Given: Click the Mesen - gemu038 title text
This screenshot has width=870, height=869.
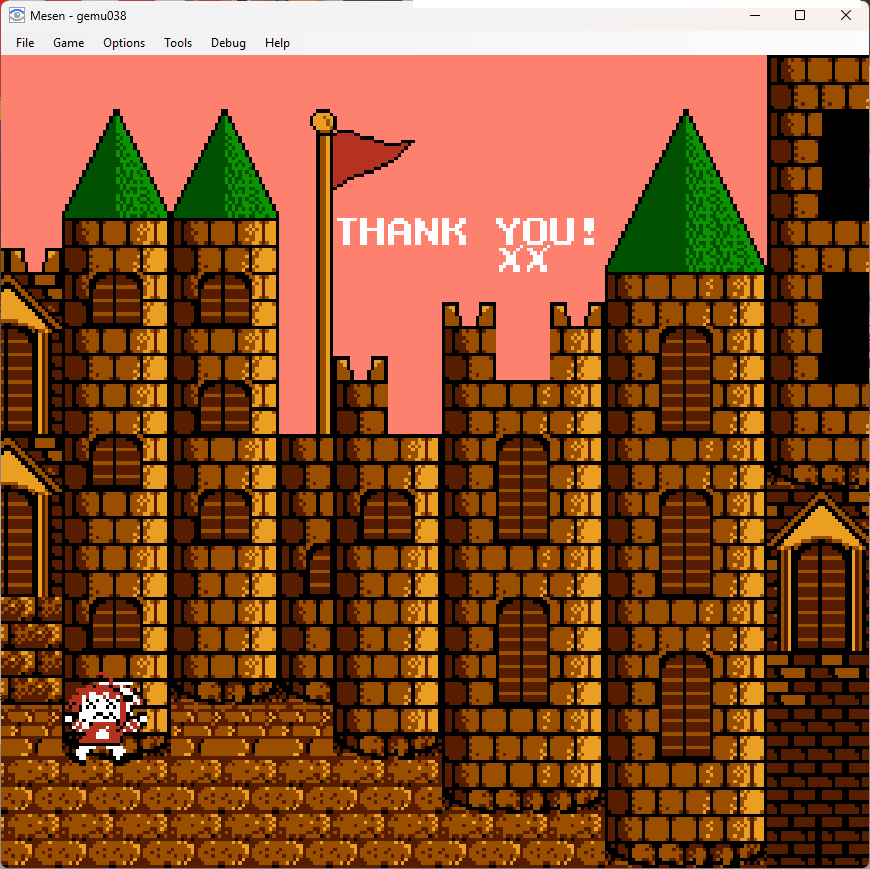Looking at the screenshot, I should (78, 16).
